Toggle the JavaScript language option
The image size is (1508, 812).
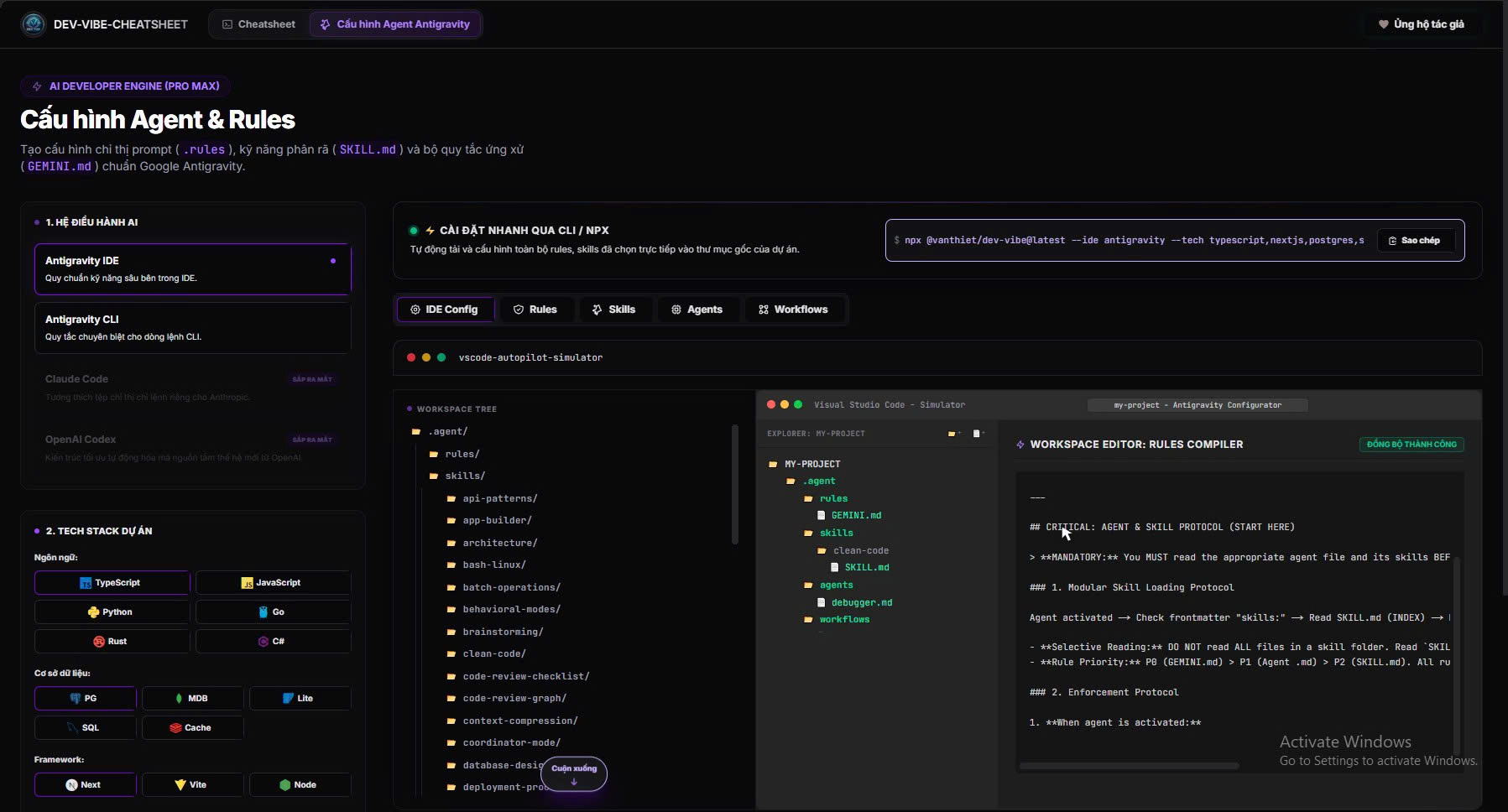(273, 583)
